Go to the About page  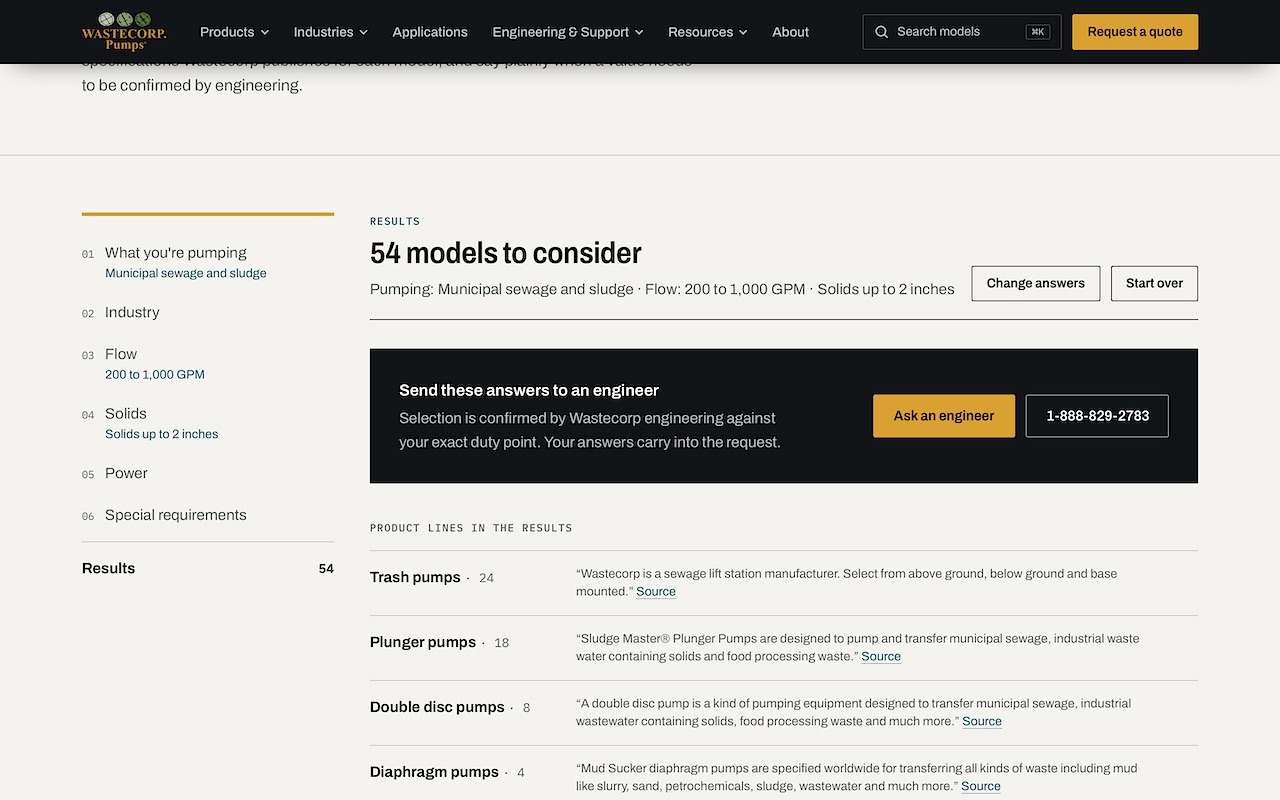tap(790, 32)
